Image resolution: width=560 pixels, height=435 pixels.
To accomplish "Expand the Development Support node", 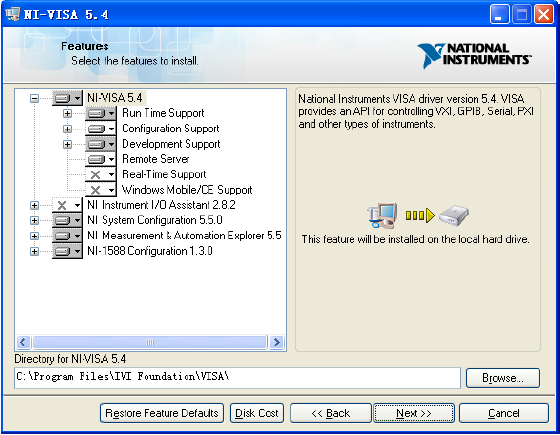I will click(67, 144).
